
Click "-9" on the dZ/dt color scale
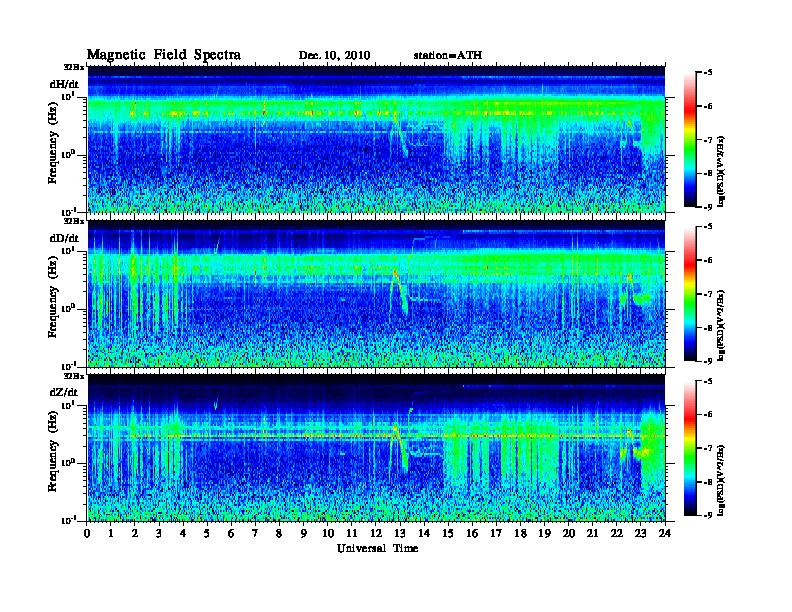(707, 515)
